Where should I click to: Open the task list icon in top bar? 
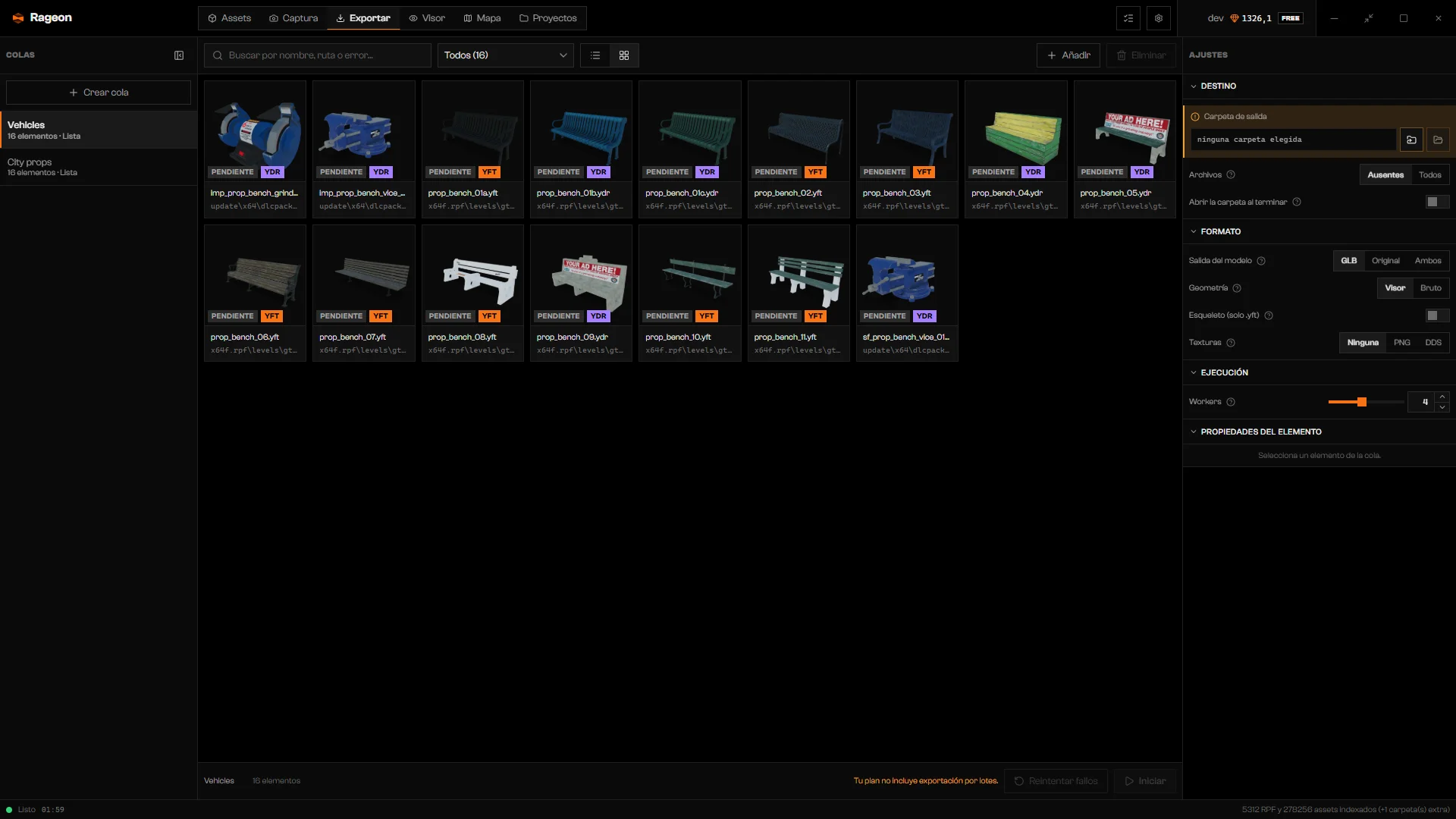[x=1128, y=18]
